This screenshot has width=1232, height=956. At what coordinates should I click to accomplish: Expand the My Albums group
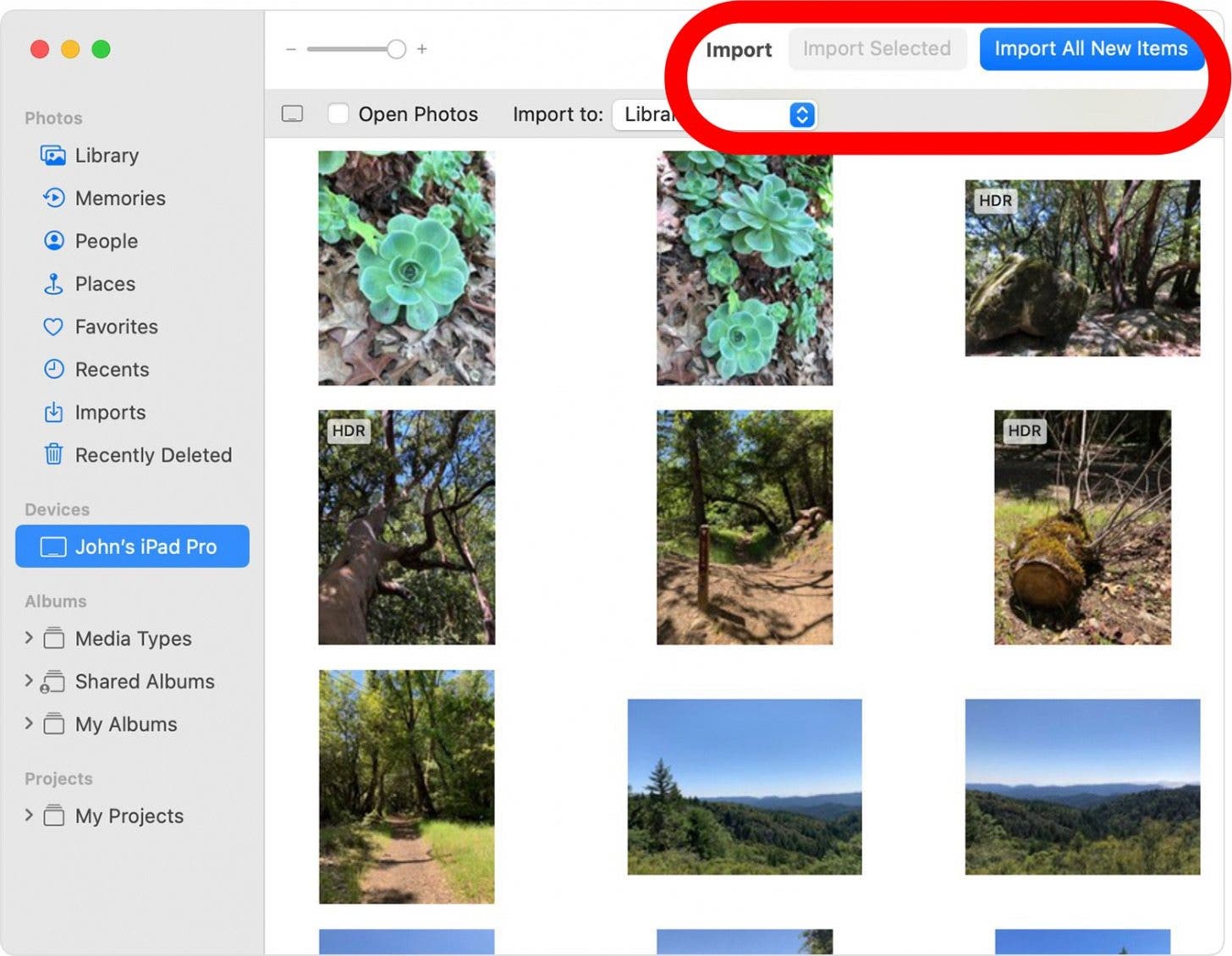[29, 724]
